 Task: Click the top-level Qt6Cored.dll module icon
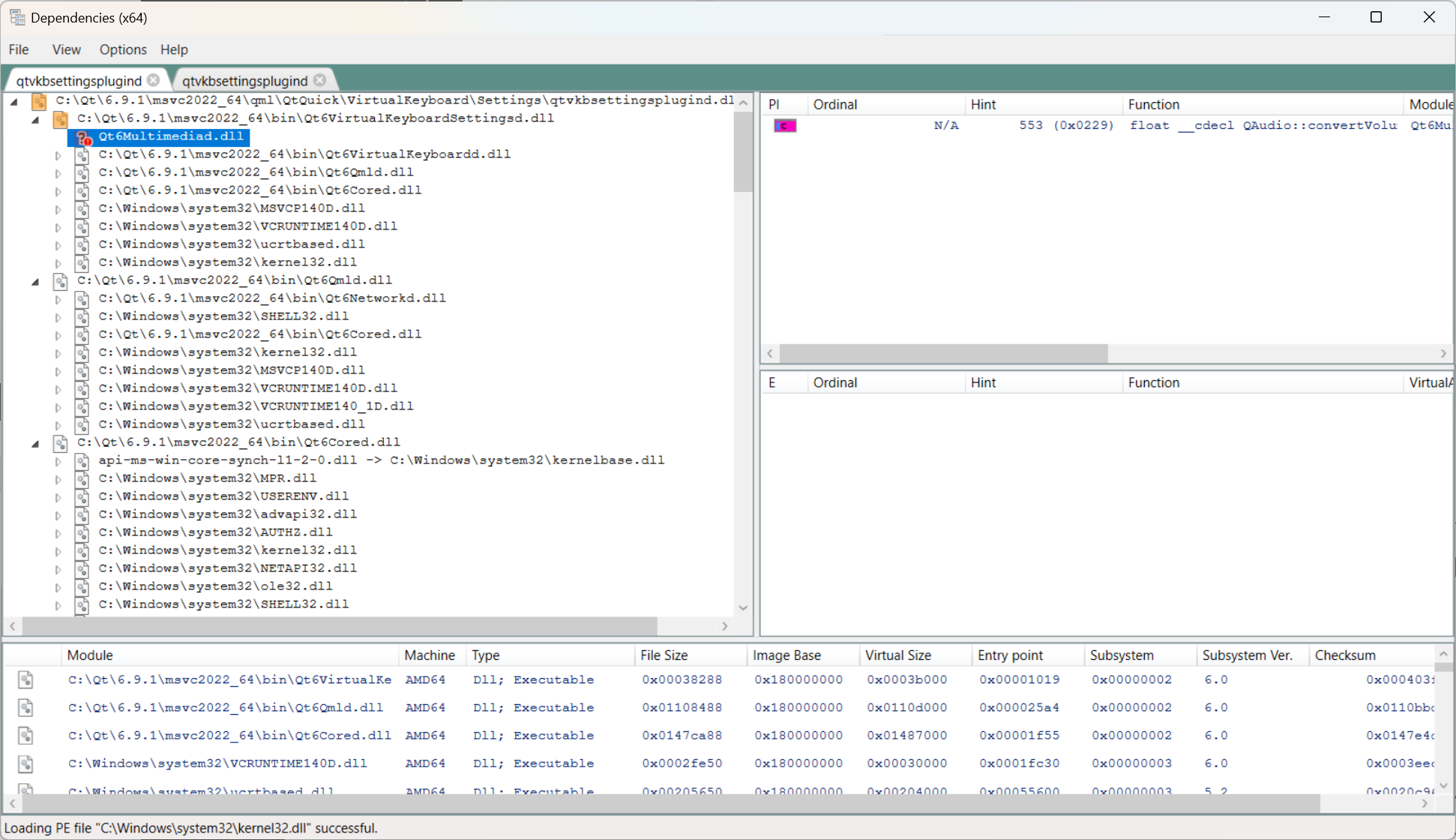[61, 443]
